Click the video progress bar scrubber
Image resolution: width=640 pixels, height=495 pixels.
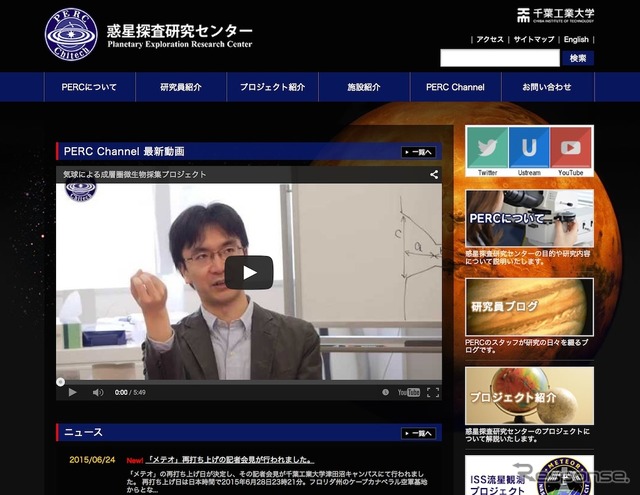coord(60,382)
